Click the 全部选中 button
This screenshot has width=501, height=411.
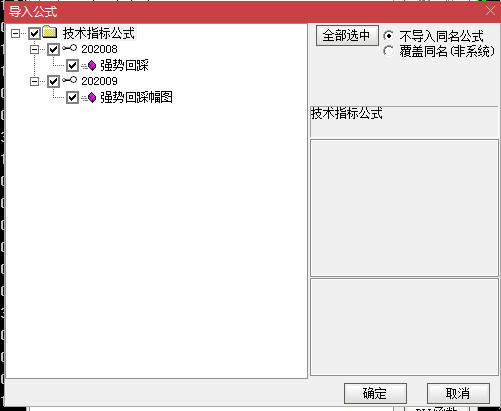point(347,35)
